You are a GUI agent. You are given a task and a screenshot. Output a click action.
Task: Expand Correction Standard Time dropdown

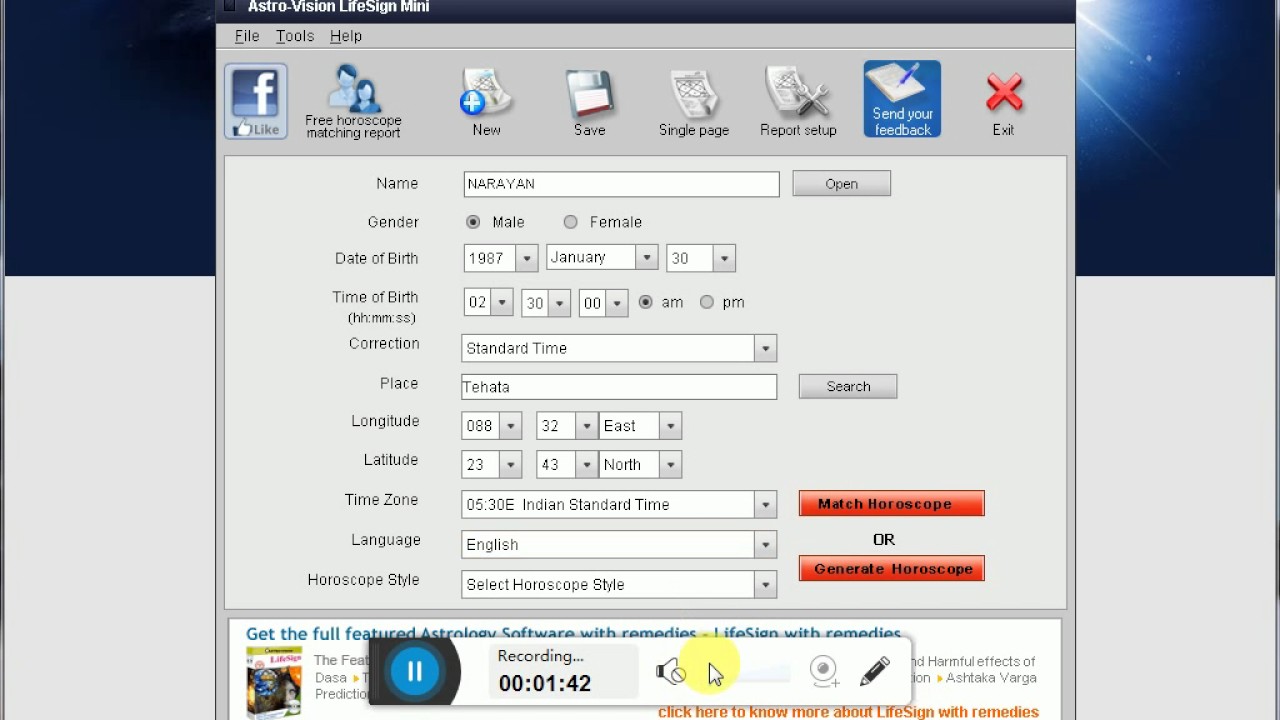[765, 348]
